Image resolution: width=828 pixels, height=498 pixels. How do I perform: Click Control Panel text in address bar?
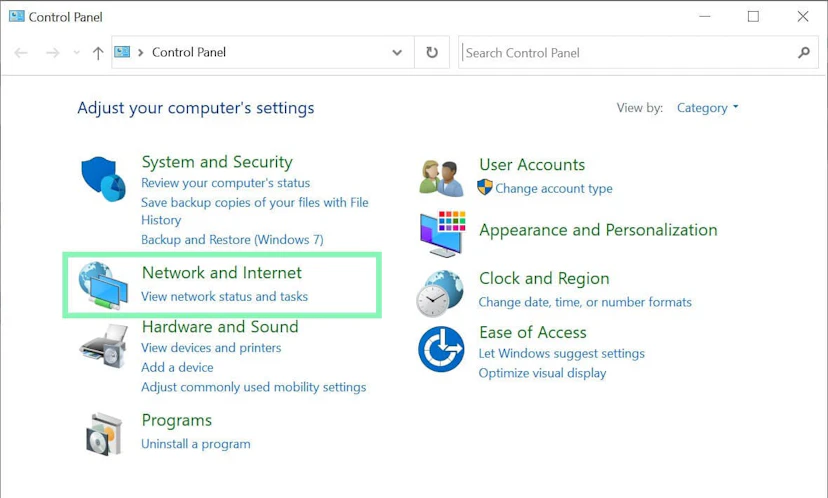[x=189, y=52]
